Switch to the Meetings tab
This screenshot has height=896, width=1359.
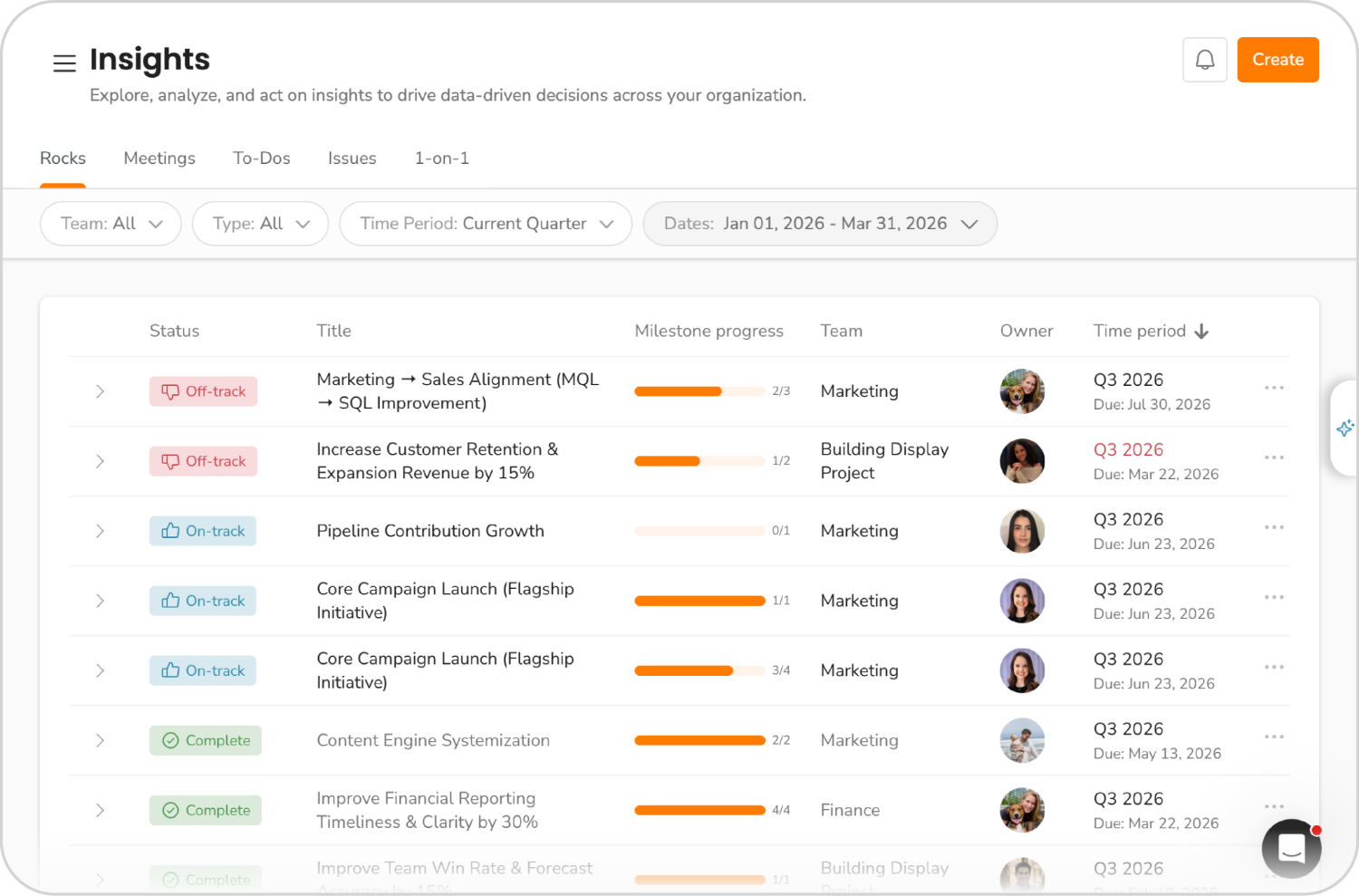(159, 159)
